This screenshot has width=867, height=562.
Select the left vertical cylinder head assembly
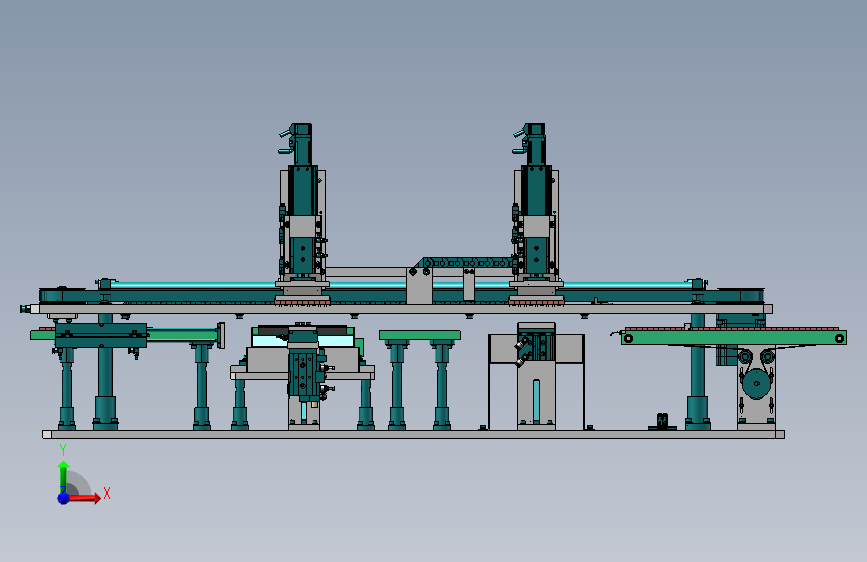click(302, 213)
